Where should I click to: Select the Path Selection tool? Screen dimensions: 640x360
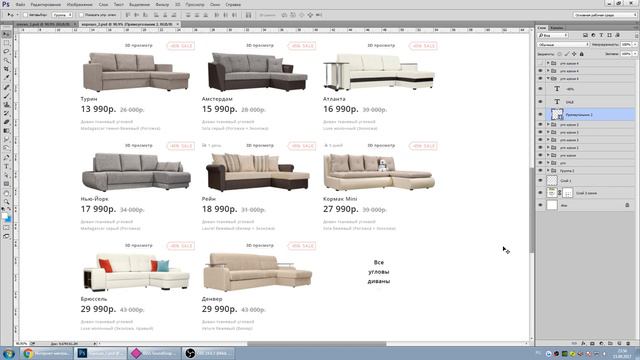coord(6,175)
